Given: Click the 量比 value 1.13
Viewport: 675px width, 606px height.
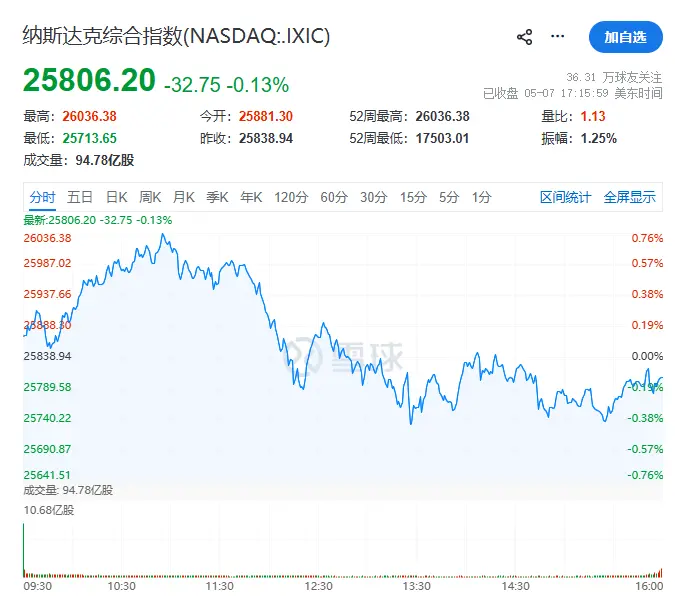Looking at the screenshot, I should click(x=593, y=116).
